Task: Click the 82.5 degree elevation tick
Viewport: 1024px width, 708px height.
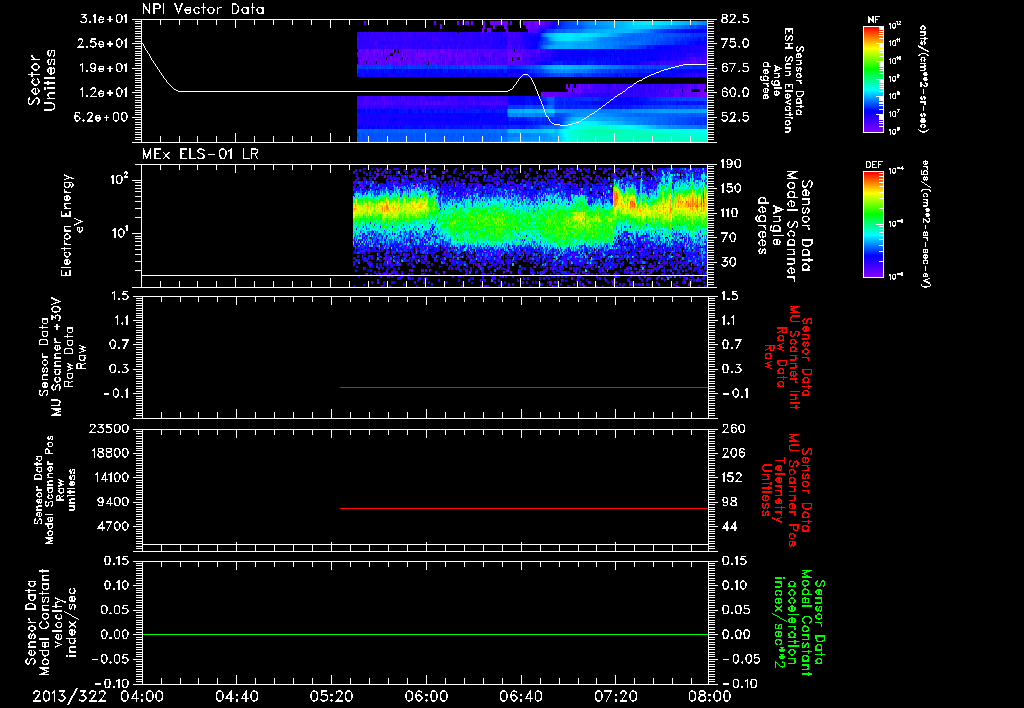Action: (735, 19)
